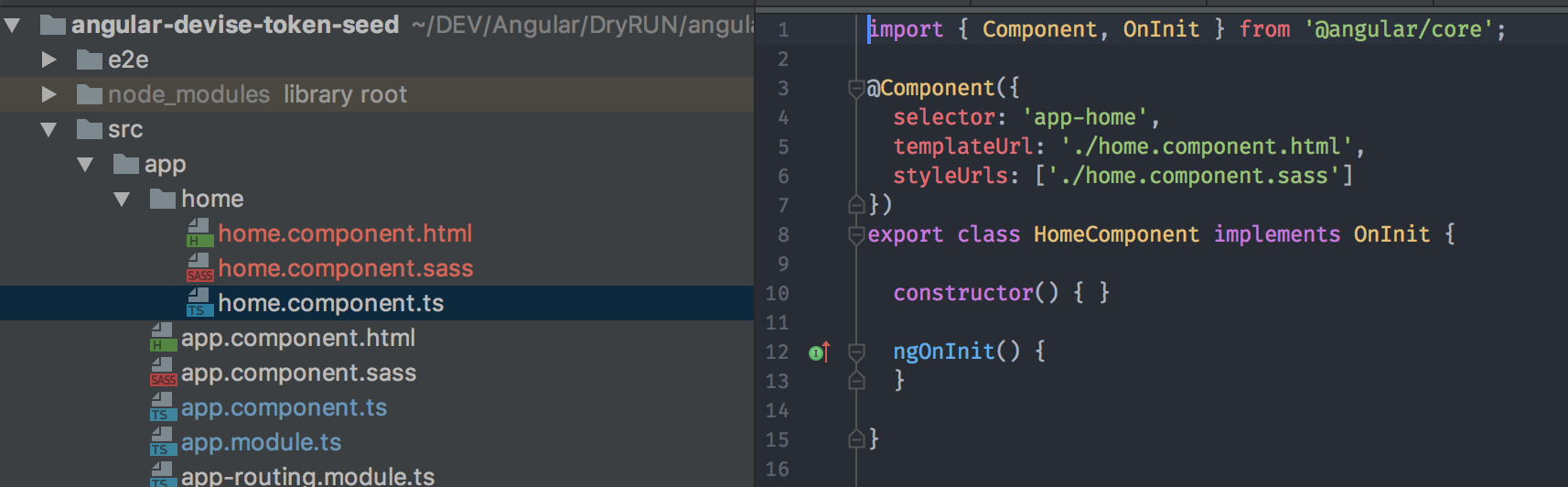
Task: Collapse the src folder
Action: coord(48,130)
